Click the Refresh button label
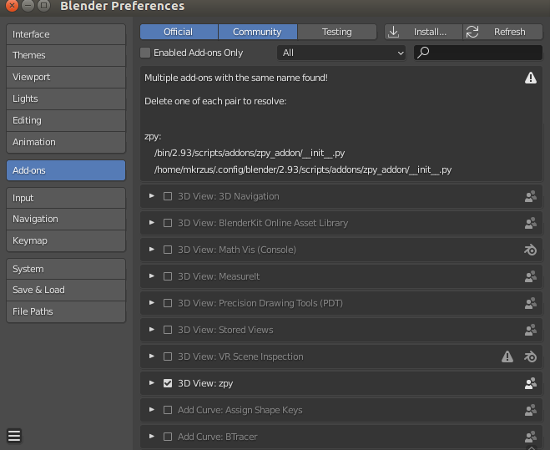This screenshot has height=452, width=550. point(510,32)
